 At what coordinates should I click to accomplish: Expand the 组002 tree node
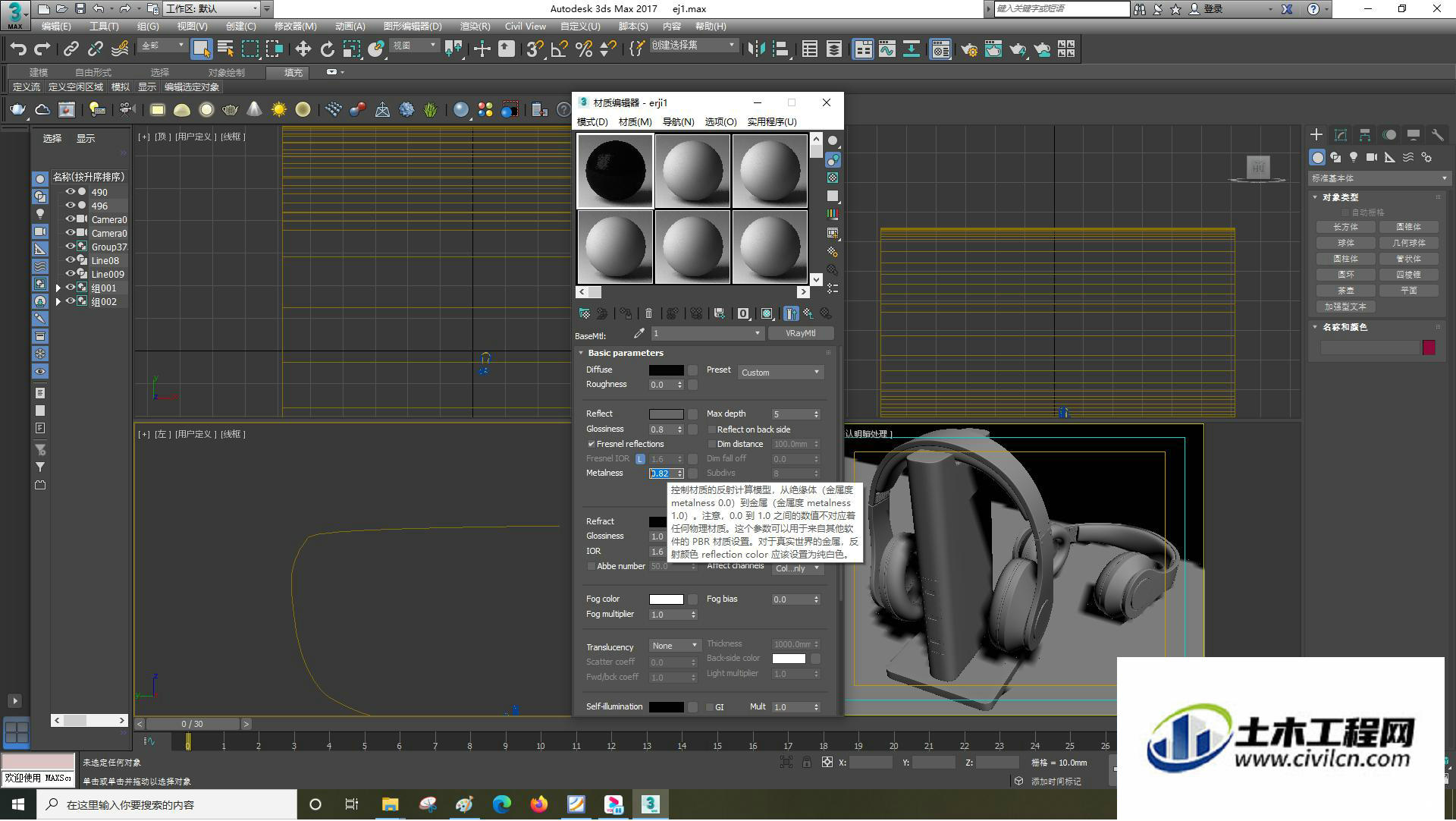[58, 302]
